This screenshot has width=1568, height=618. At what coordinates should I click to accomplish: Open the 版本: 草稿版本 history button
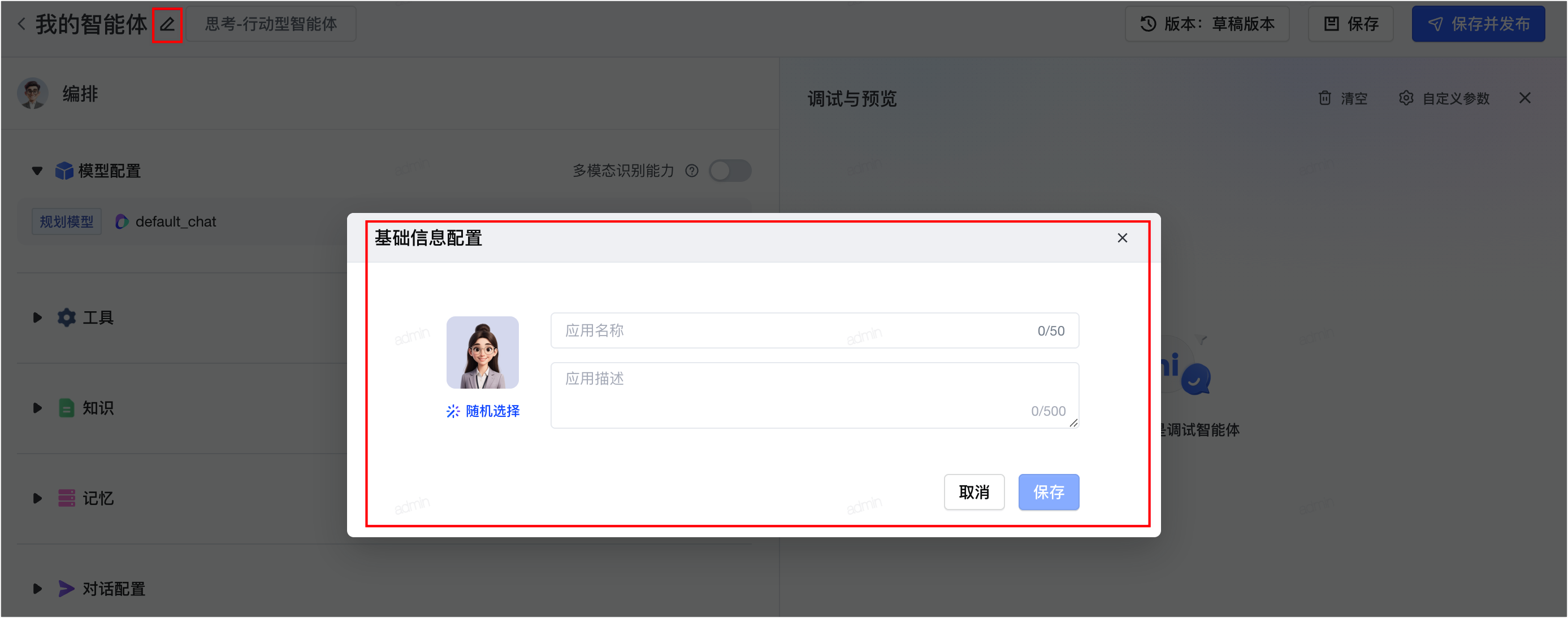pyautogui.click(x=1206, y=24)
